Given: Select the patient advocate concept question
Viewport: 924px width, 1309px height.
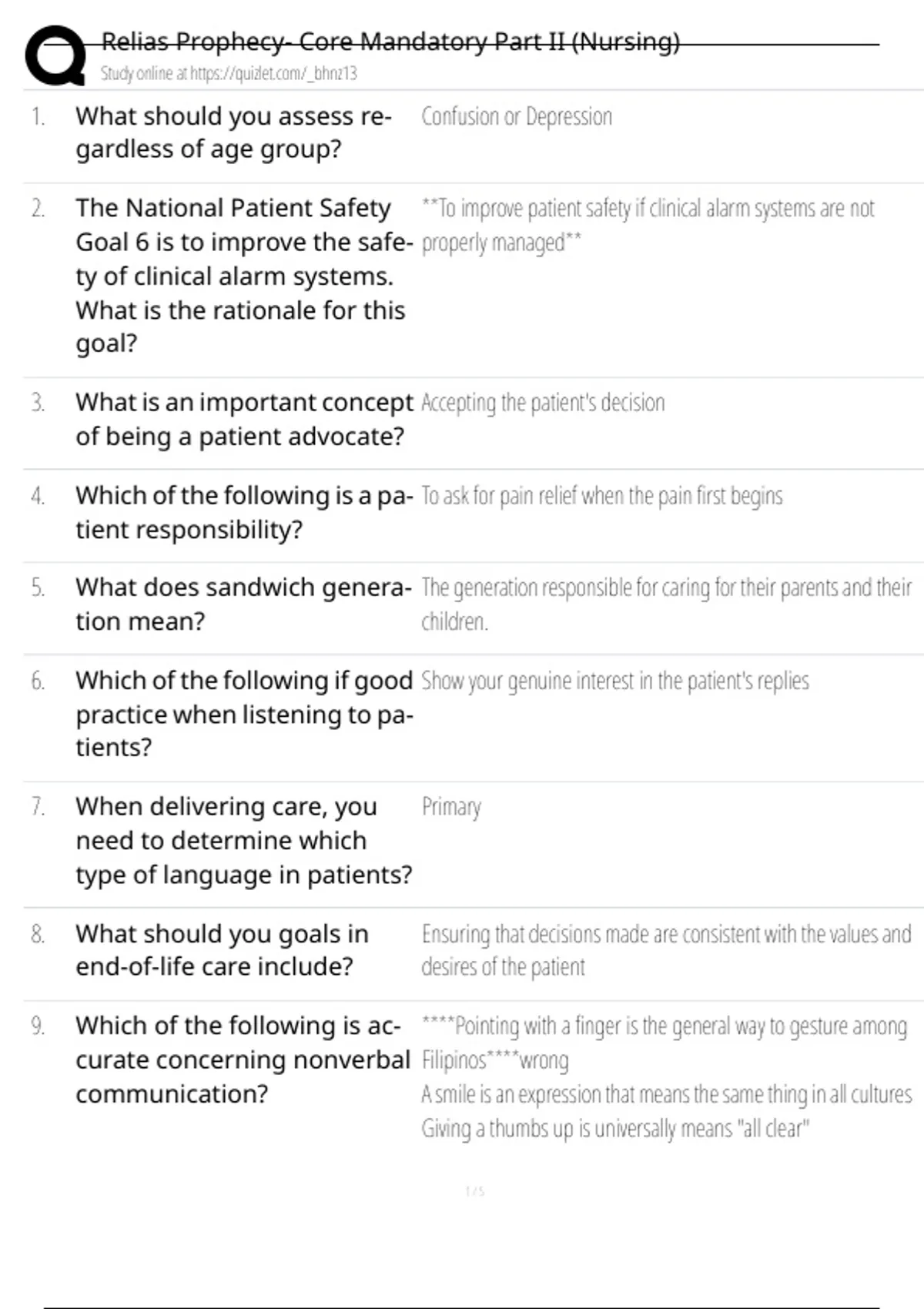Looking at the screenshot, I should [243, 419].
